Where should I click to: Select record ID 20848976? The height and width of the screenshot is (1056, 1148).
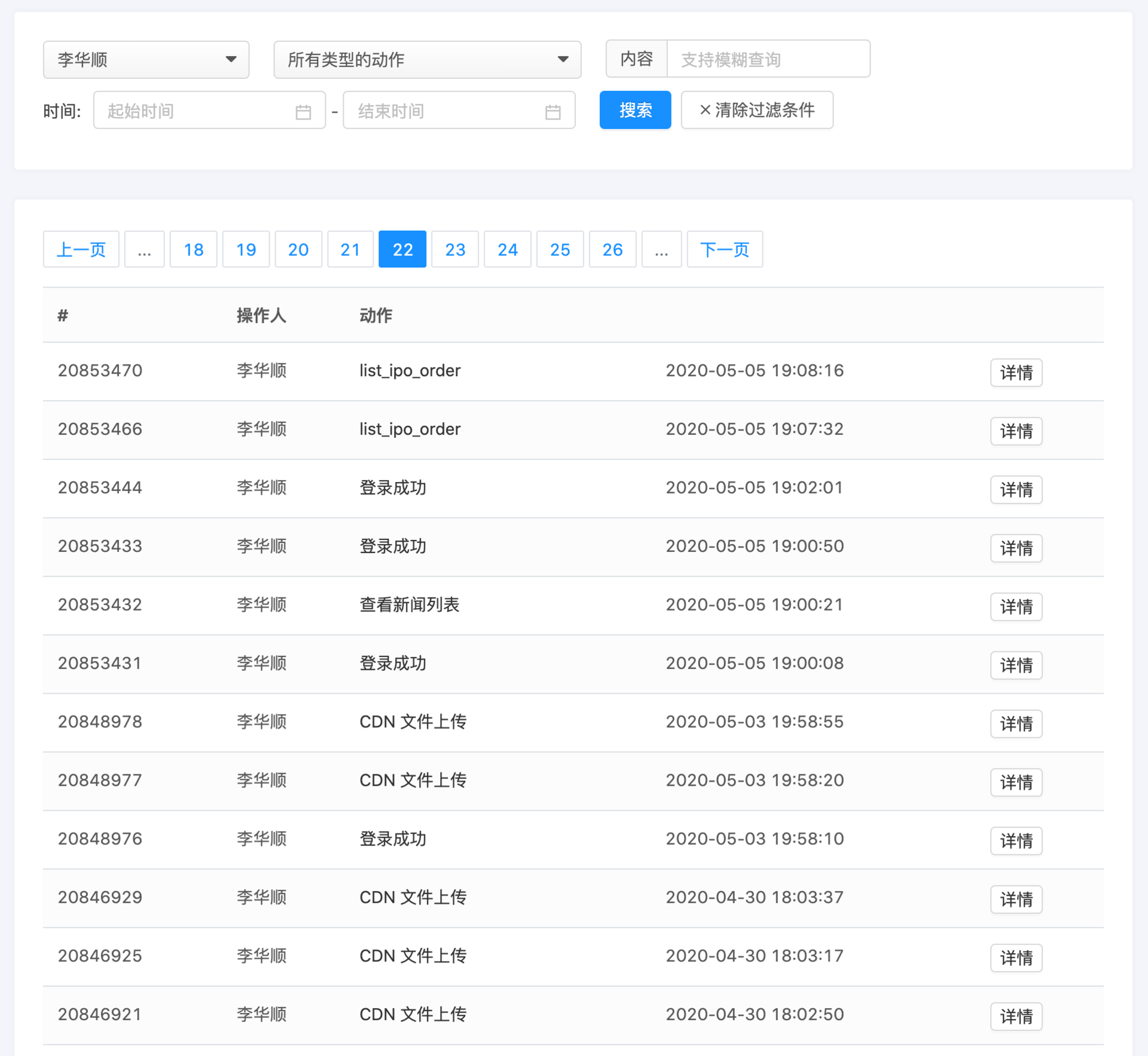click(100, 839)
